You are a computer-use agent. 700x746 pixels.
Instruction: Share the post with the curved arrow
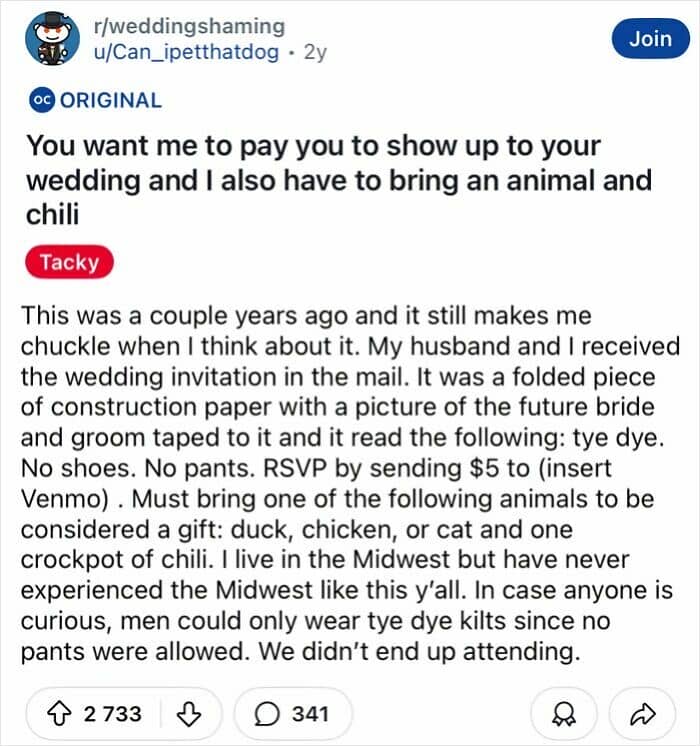coord(642,714)
